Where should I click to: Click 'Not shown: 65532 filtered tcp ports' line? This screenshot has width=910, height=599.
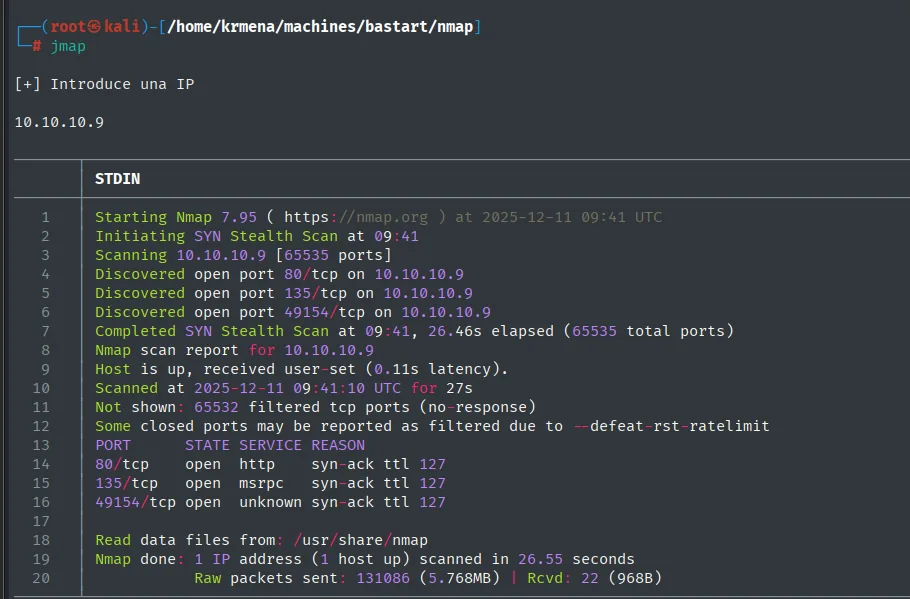(315, 407)
